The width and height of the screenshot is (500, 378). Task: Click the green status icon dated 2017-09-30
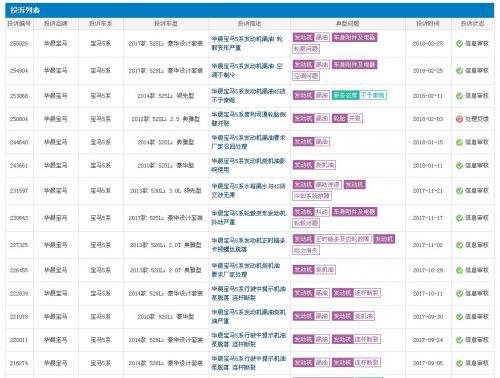click(459, 317)
